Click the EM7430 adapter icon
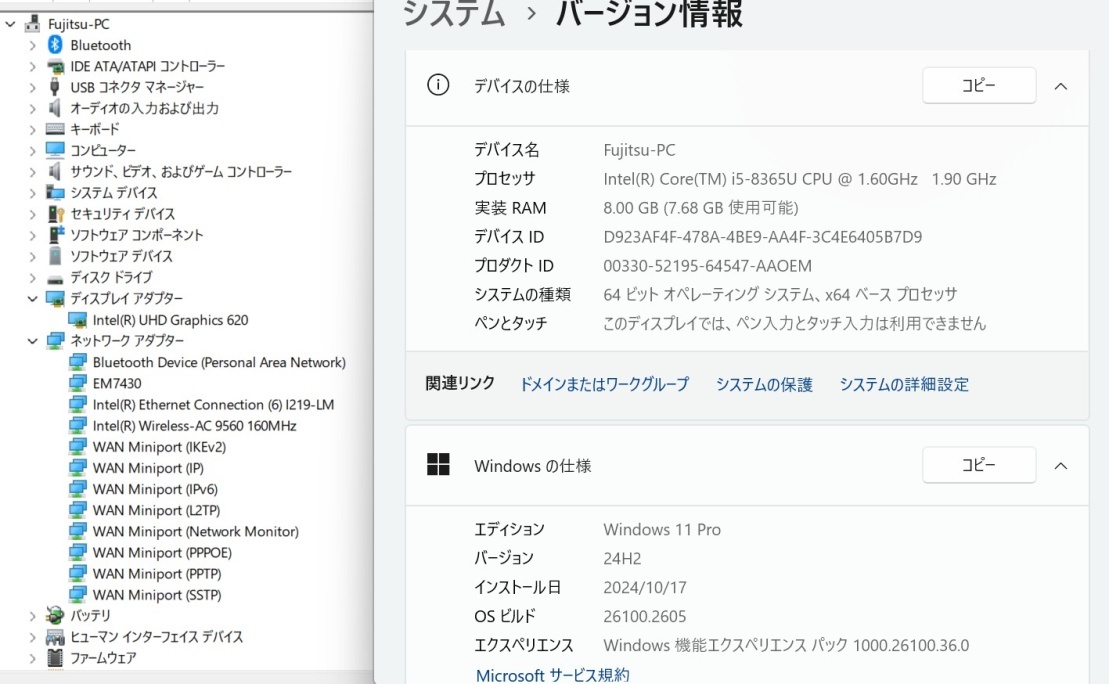The width and height of the screenshot is (1109, 684). tap(78, 383)
